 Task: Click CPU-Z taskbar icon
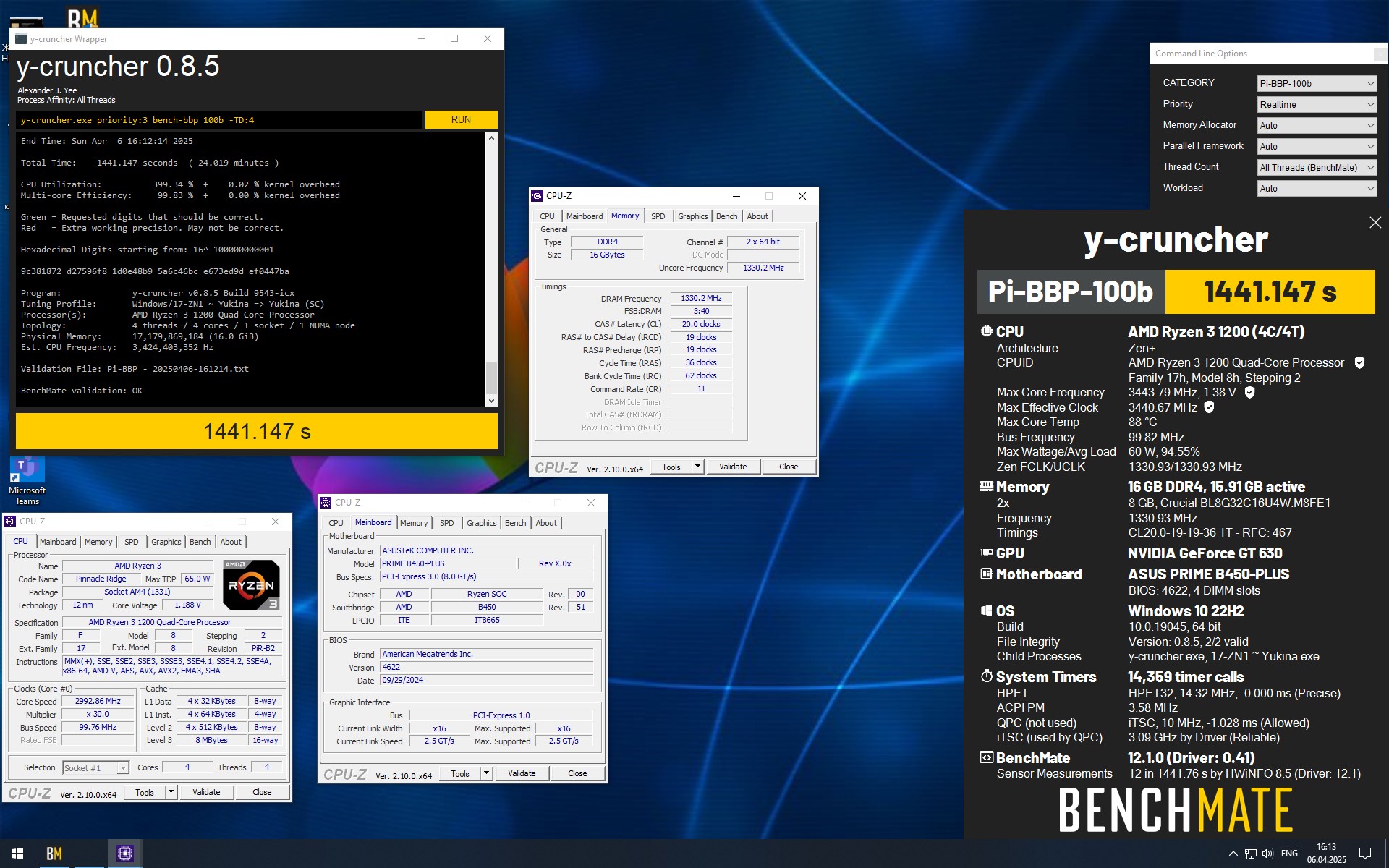click(x=124, y=854)
